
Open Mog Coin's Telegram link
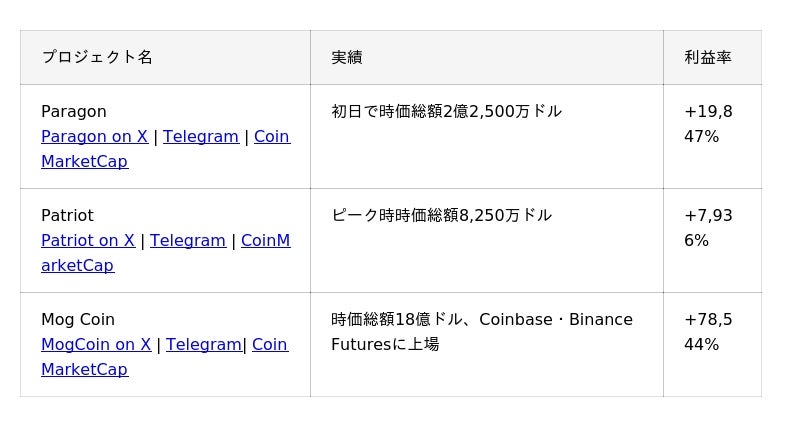(x=204, y=345)
